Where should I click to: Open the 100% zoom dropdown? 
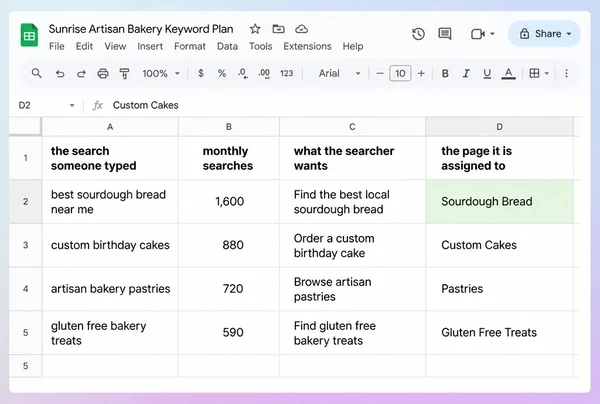click(161, 73)
